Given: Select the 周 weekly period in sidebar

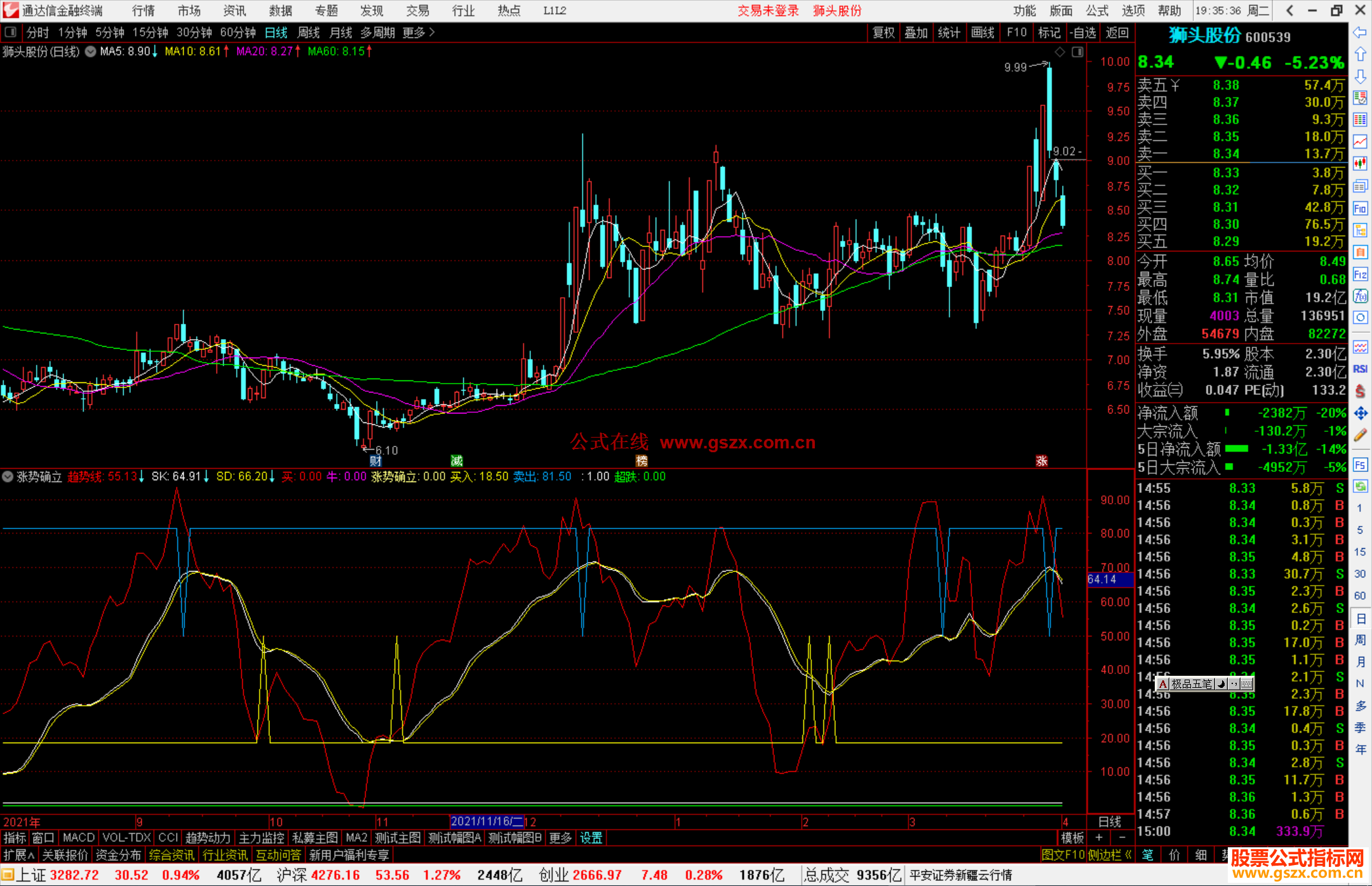Looking at the screenshot, I should click(1360, 640).
